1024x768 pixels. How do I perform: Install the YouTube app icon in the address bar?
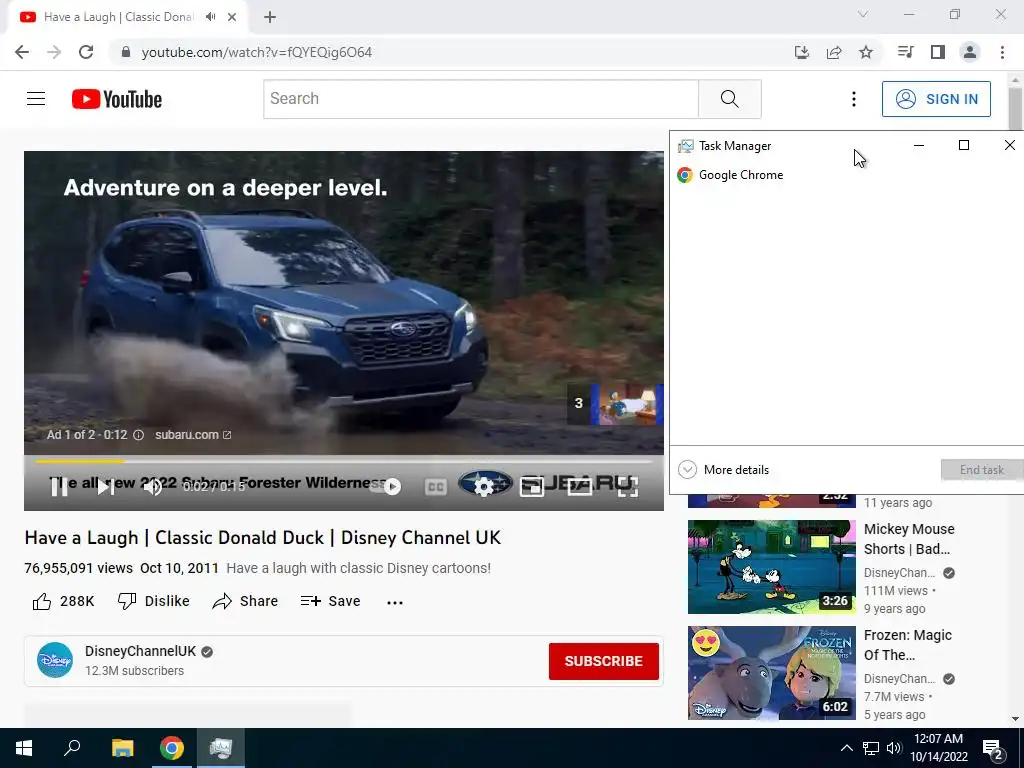802,52
